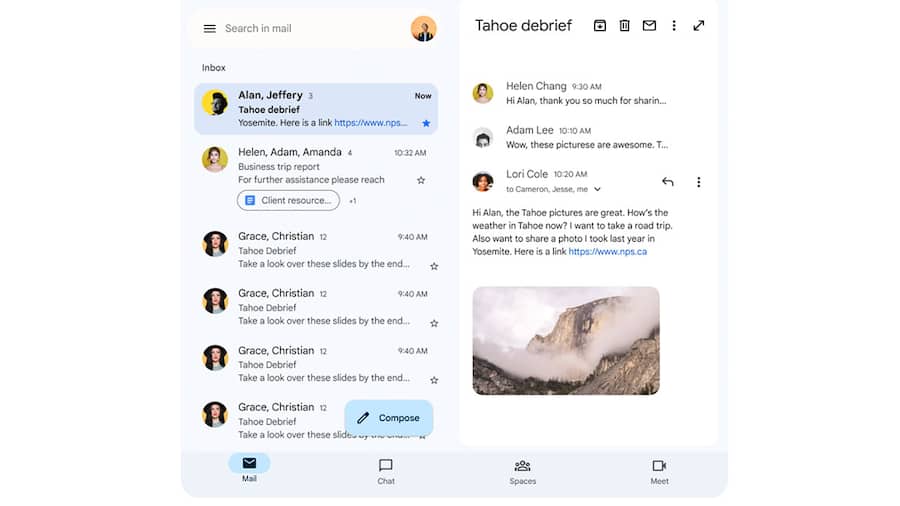Select the Alan, Jeffery sender avatar
900x506 pixels.
click(x=215, y=103)
